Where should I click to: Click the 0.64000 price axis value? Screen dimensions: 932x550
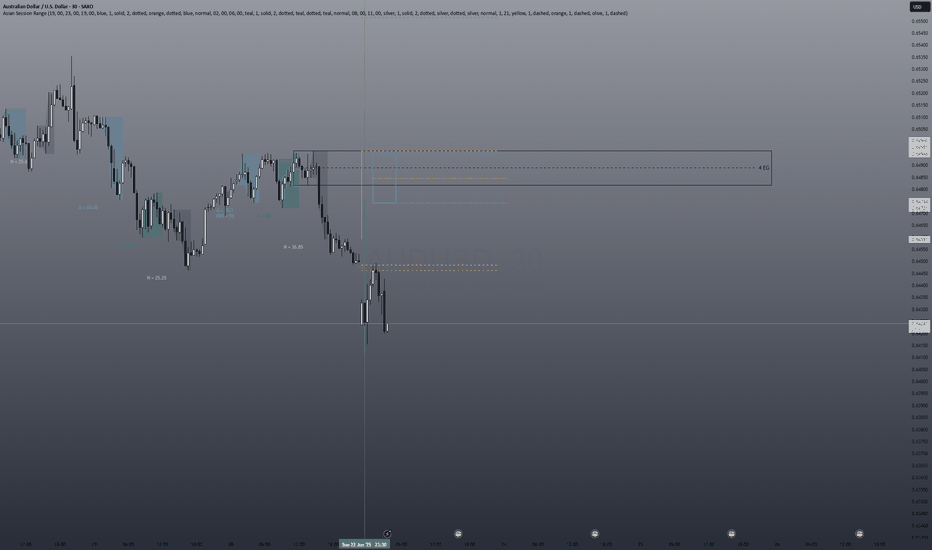pyautogui.click(x=920, y=381)
